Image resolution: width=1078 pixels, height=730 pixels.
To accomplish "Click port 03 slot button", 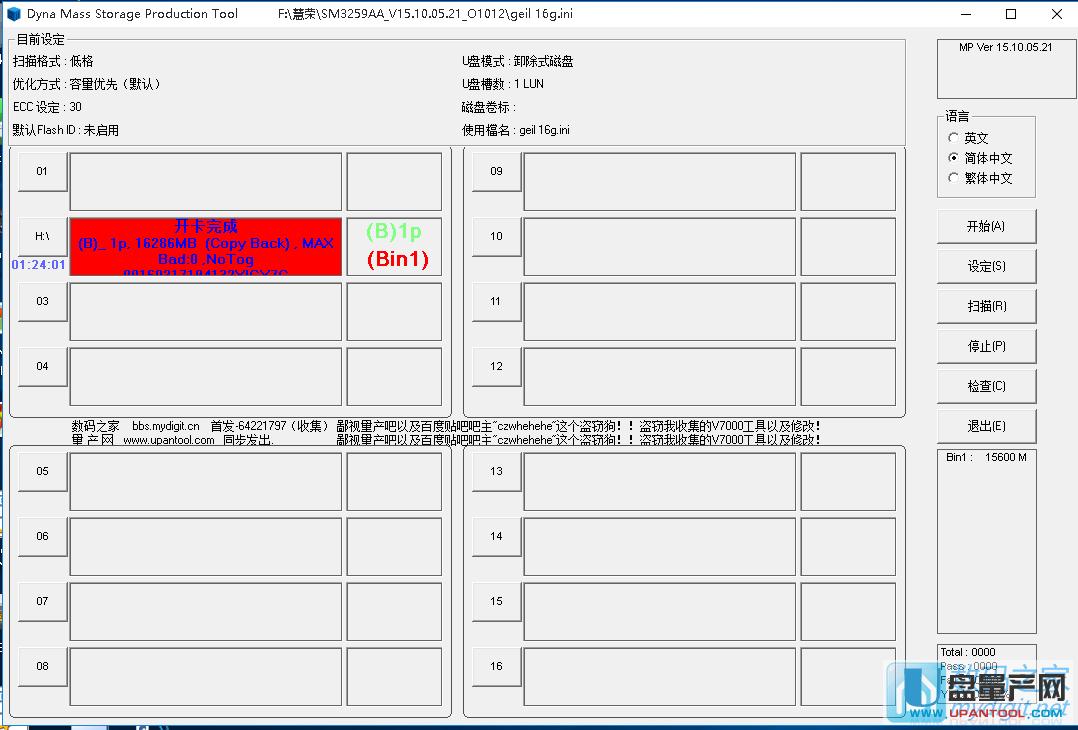I will [42, 301].
